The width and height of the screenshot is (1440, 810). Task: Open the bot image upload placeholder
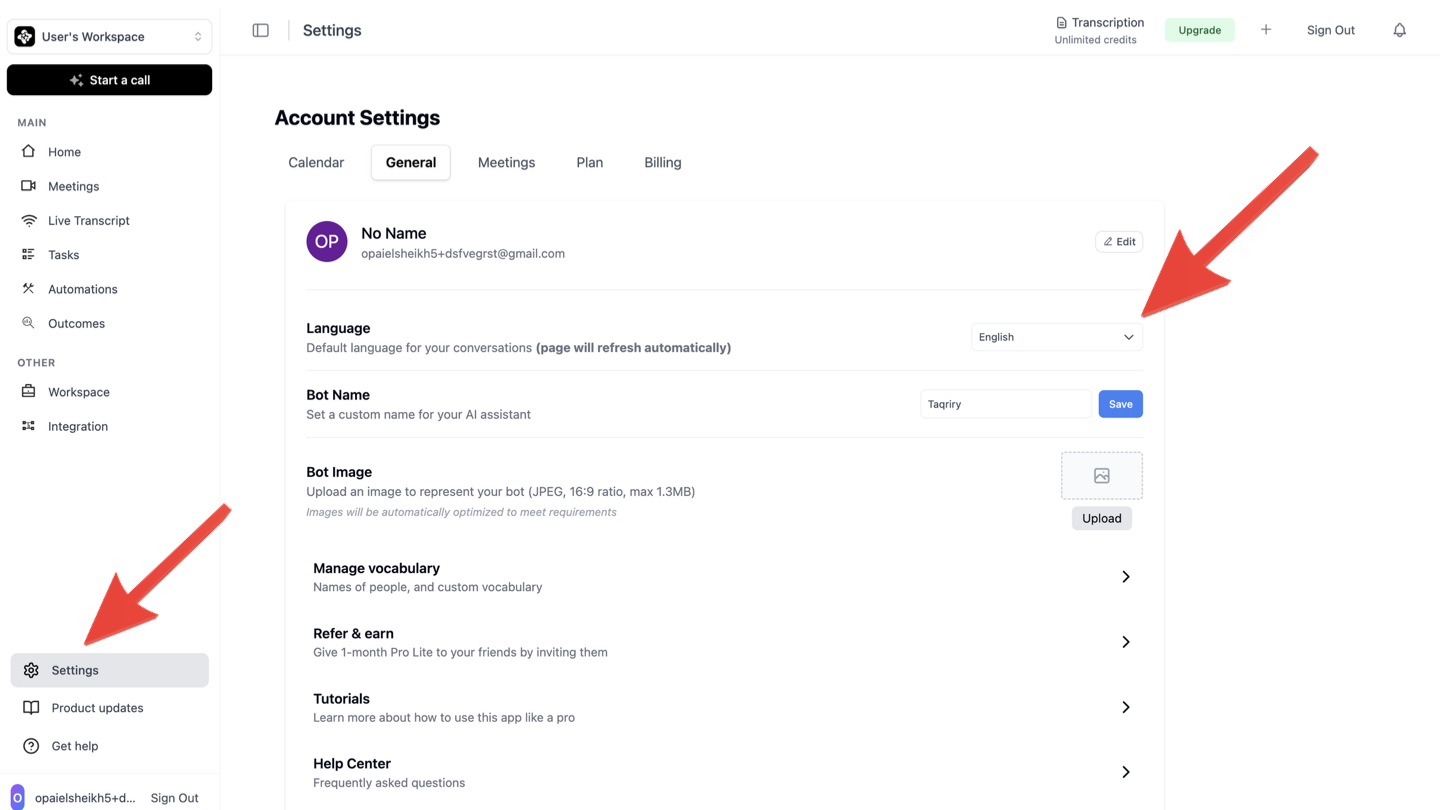[1101, 475]
